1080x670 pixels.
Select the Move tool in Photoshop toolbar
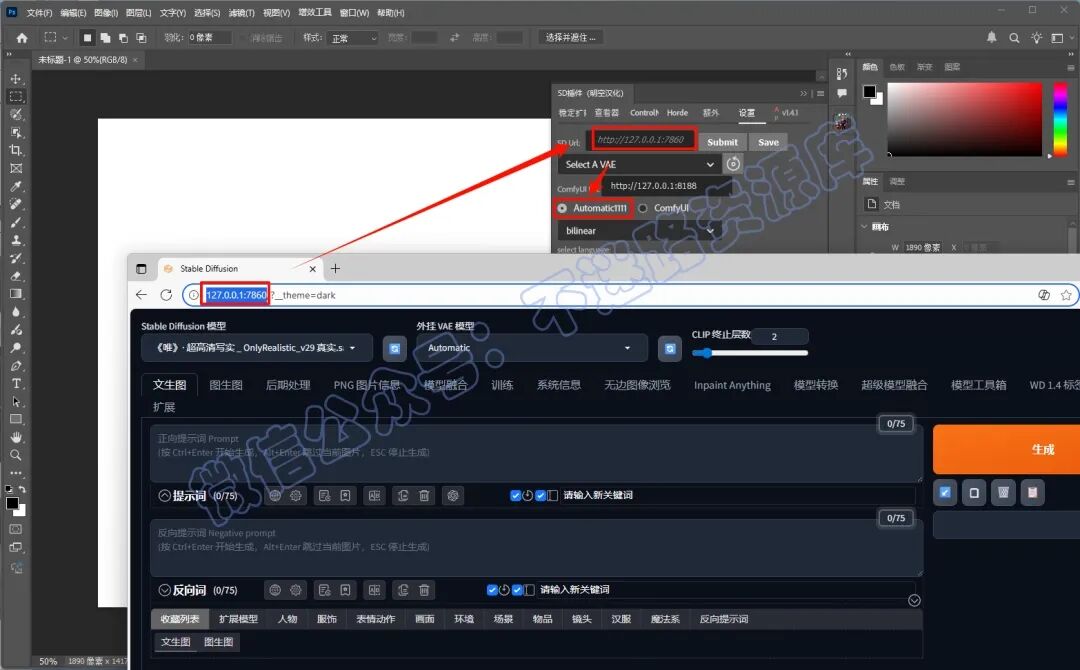pos(16,78)
